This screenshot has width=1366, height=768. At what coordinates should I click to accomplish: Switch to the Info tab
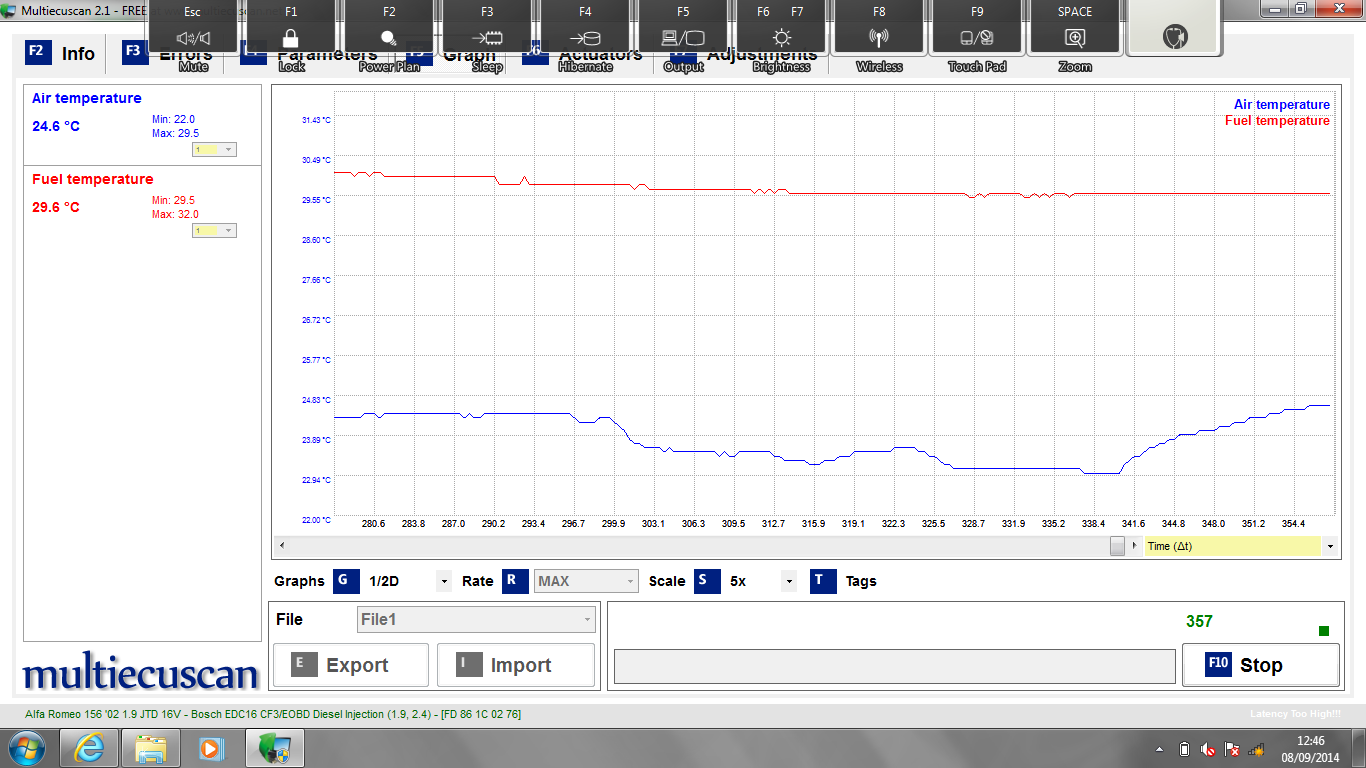click(62, 54)
